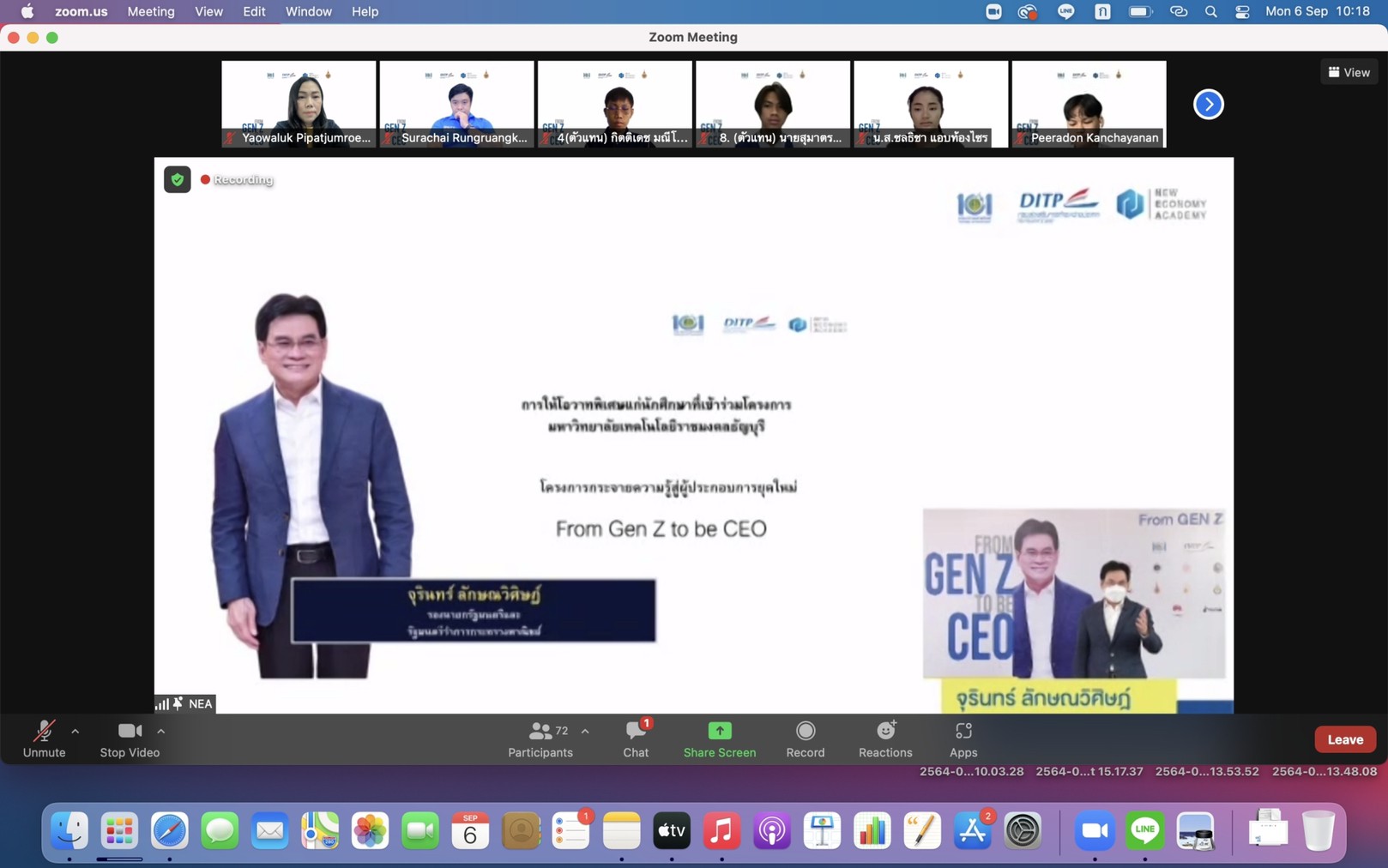
Task: Open LINE app icon in the Dock
Action: tap(1145, 830)
